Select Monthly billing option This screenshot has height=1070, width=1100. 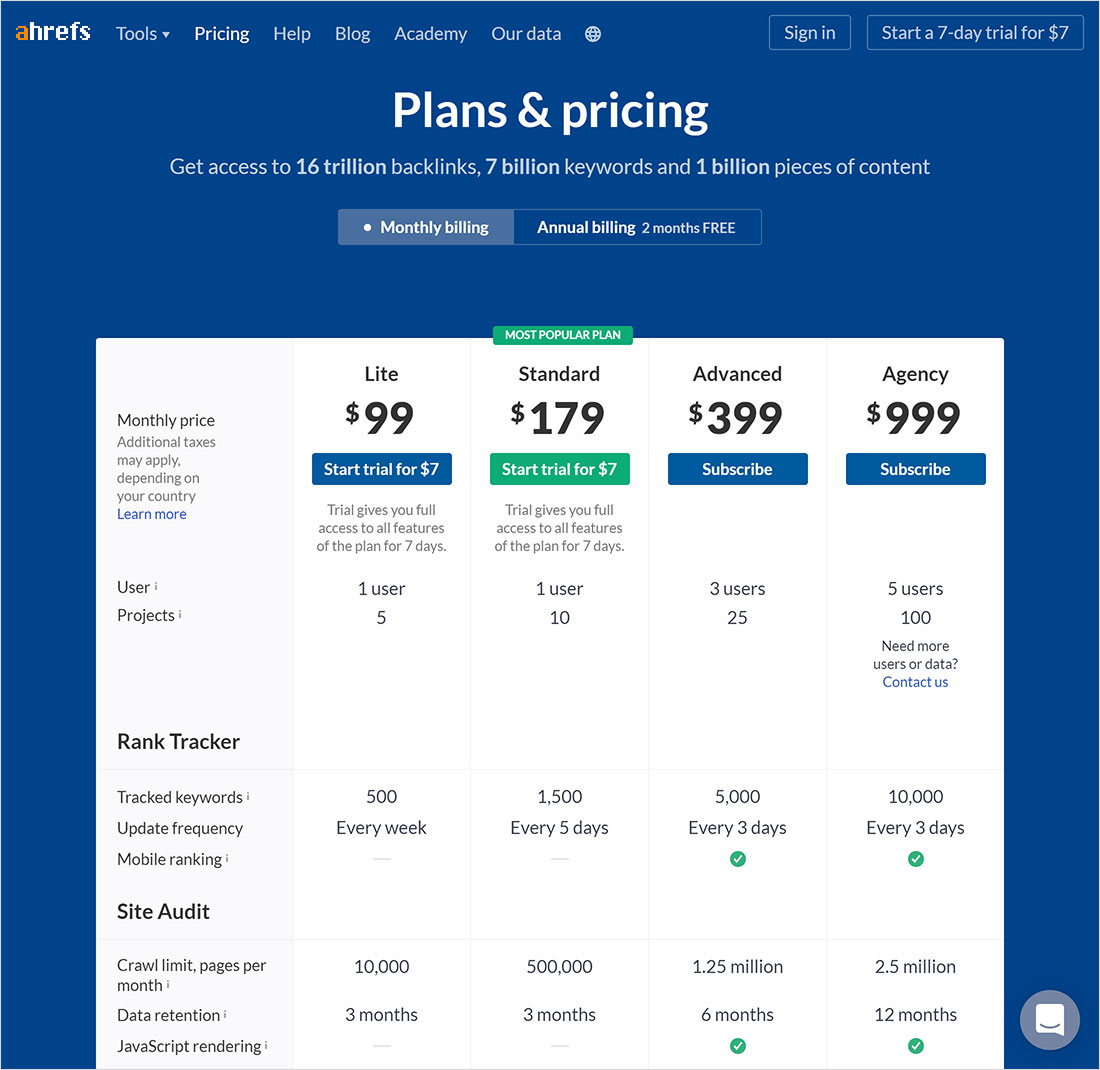[426, 227]
